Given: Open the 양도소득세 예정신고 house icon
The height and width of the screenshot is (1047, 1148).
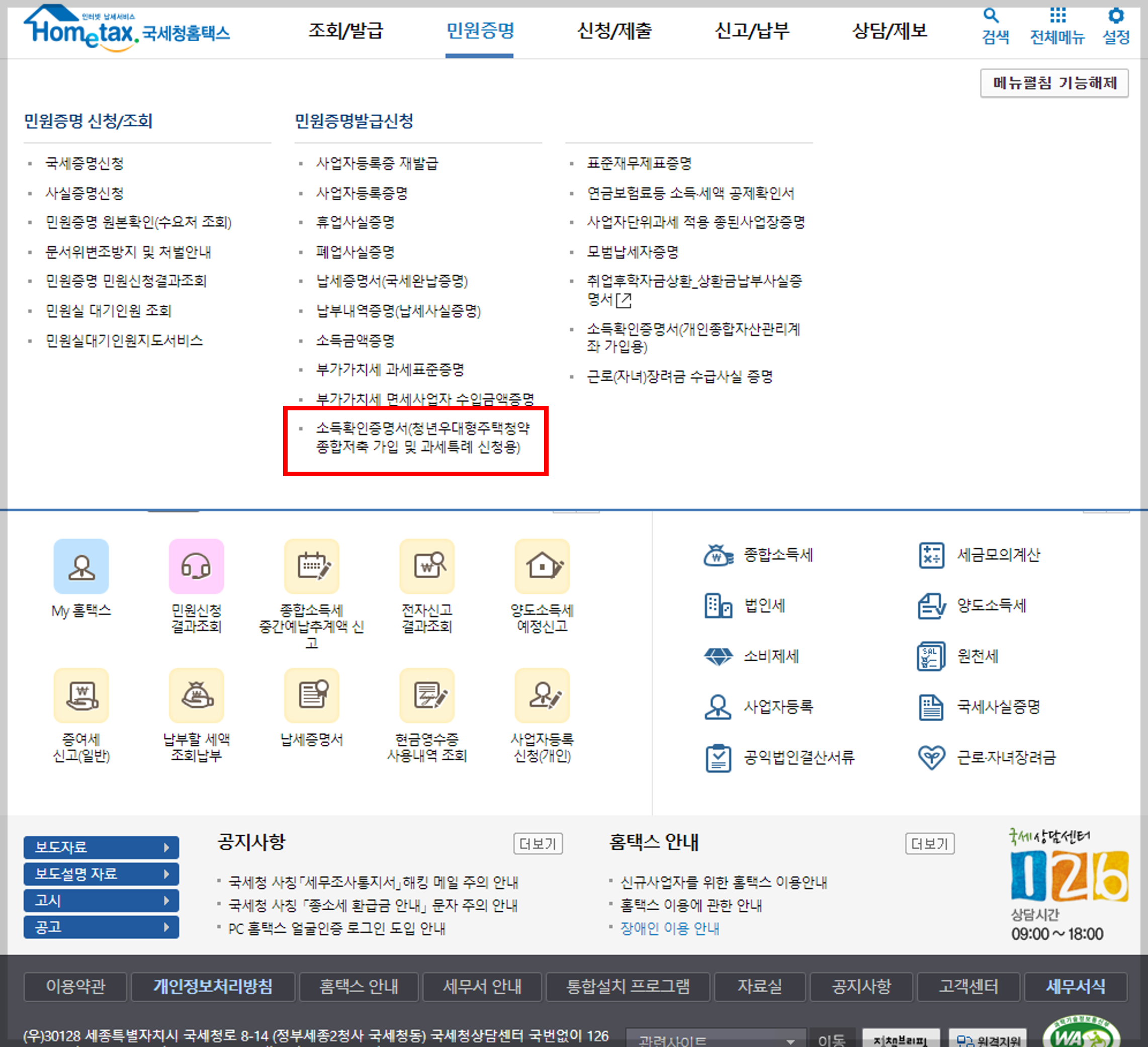Looking at the screenshot, I should coord(542,566).
